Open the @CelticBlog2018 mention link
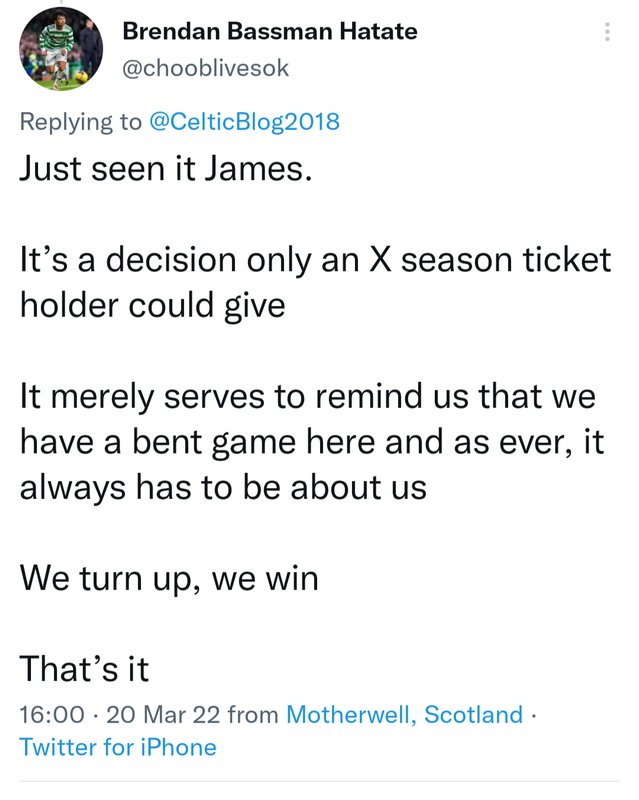 tap(244, 122)
